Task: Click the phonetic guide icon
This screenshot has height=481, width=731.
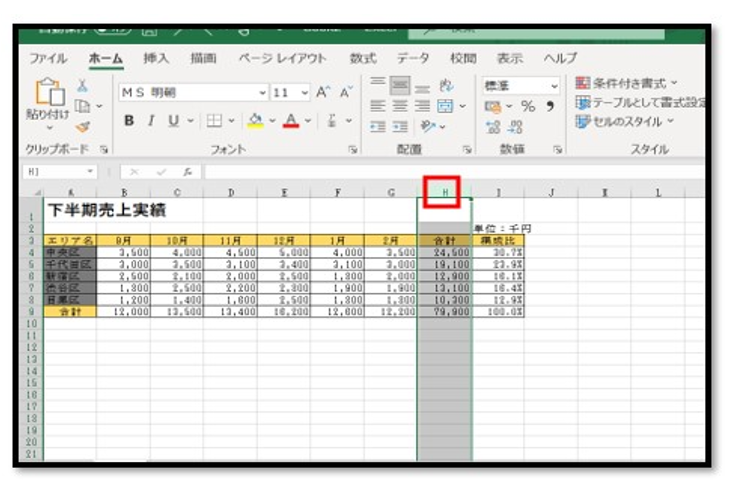Action: 331,121
